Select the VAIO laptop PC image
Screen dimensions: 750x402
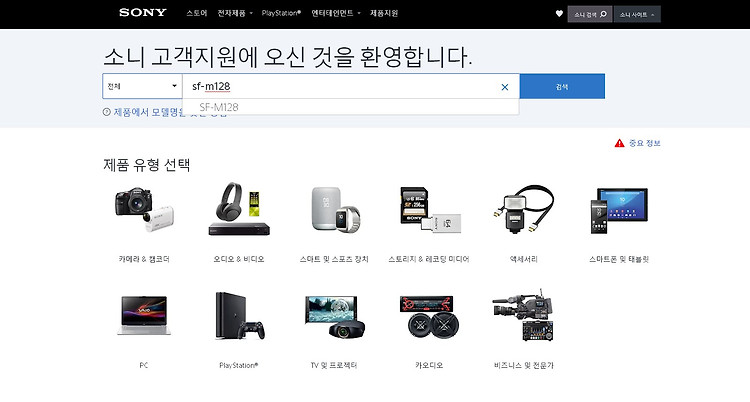[144, 315]
